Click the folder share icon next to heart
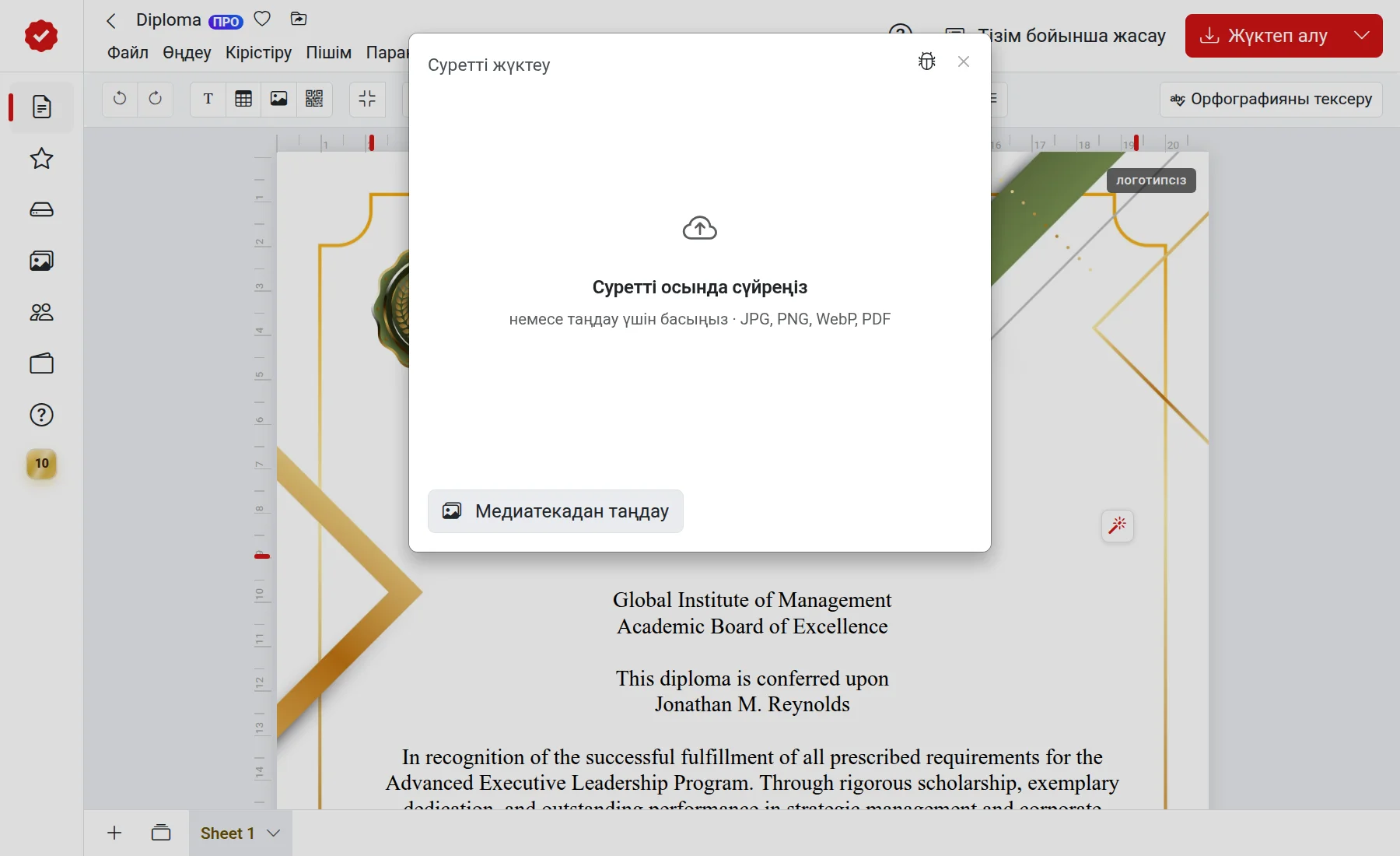This screenshot has width=1400, height=856. pos(299,19)
